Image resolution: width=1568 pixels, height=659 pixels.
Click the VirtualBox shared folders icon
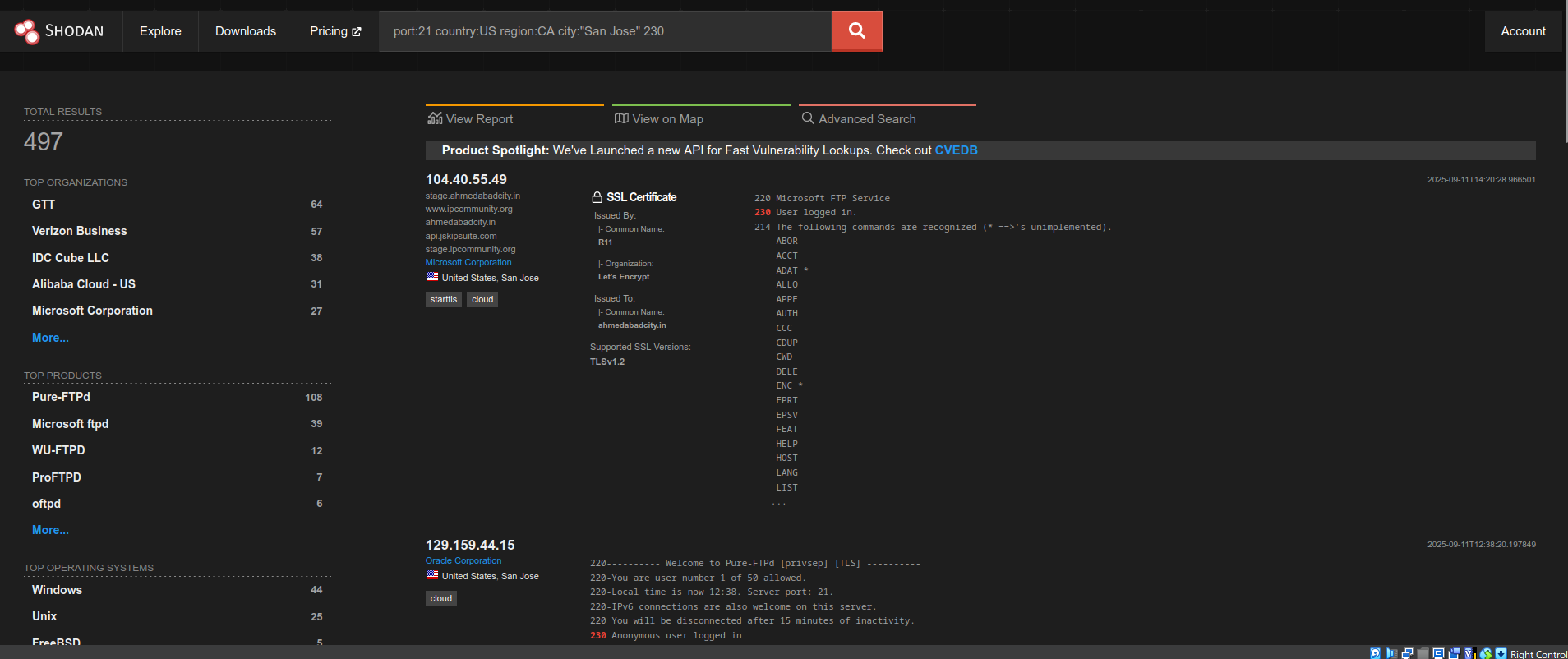click(x=1423, y=653)
